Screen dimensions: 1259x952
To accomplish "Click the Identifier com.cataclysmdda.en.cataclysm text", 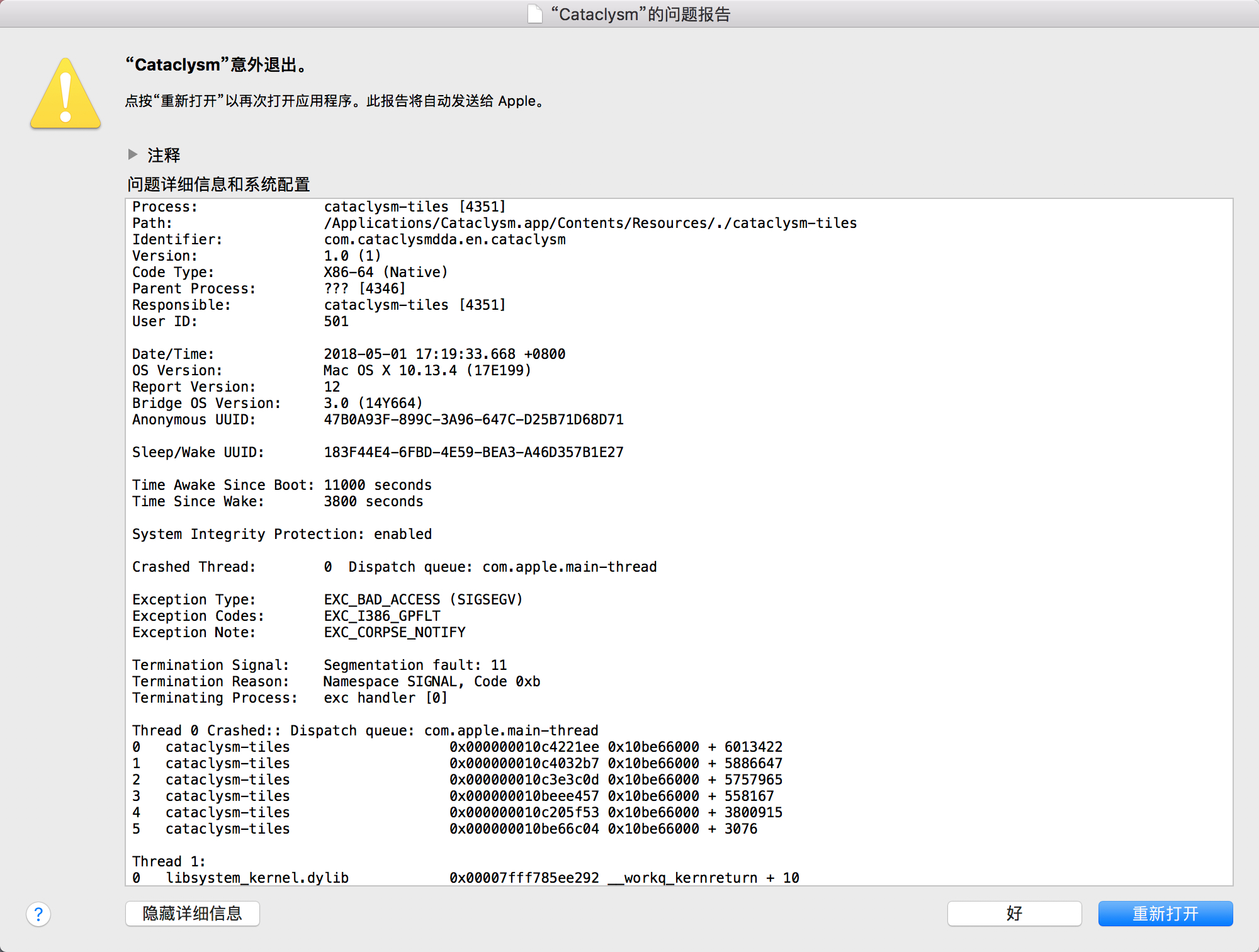I will click(444, 239).
